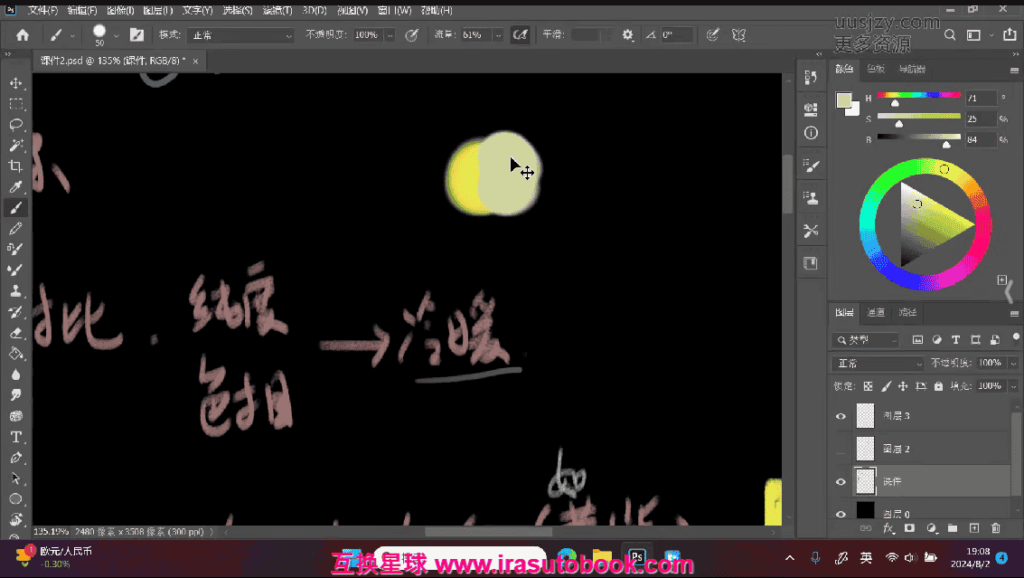This screenshot has height=578, width=1024.
Task: Select the Paint Bucket tool
Action: 16,353
